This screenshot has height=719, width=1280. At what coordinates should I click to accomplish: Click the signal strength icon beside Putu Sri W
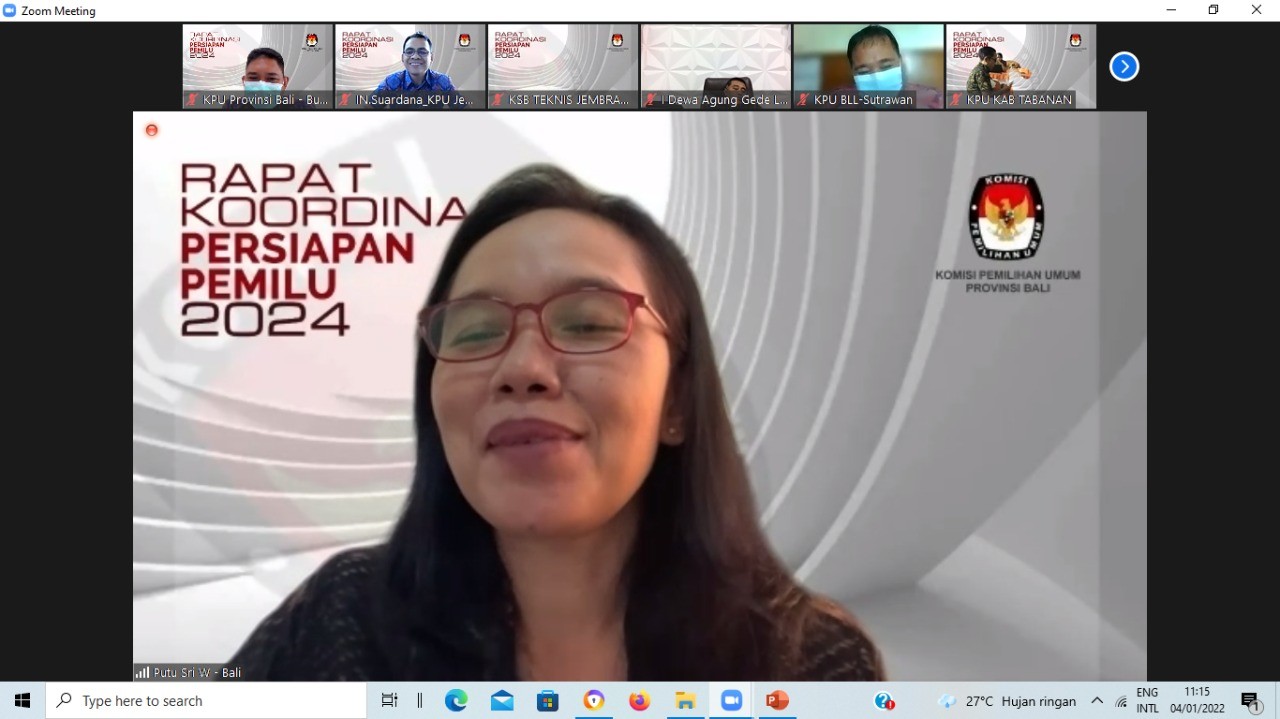coord(142,673)
